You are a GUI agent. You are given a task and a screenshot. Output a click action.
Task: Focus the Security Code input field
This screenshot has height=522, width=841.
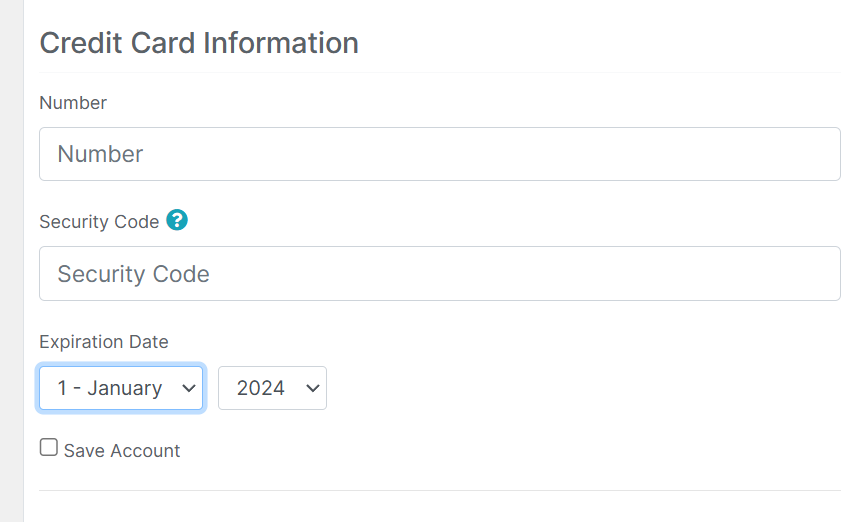tap(439, 274)
